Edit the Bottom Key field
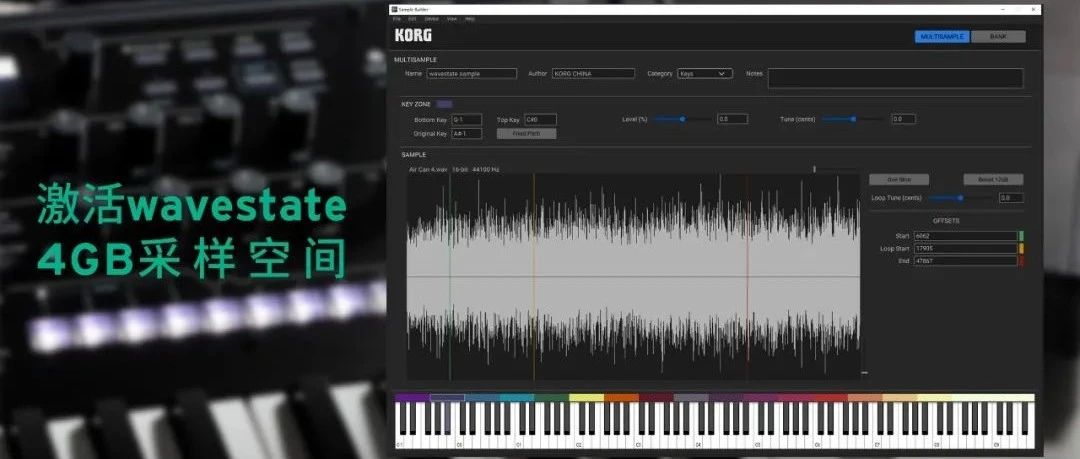This screenshot has height=459, width=1080. (466, 120)
